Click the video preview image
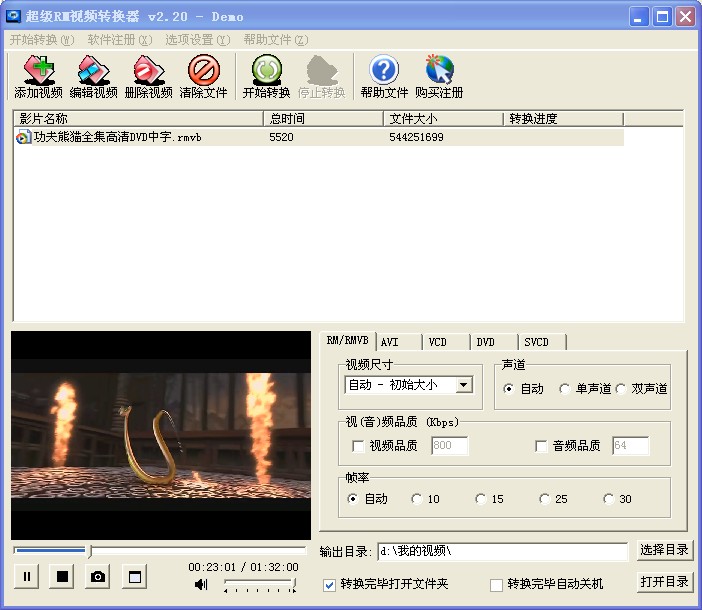702x610 pixels. 161,435
